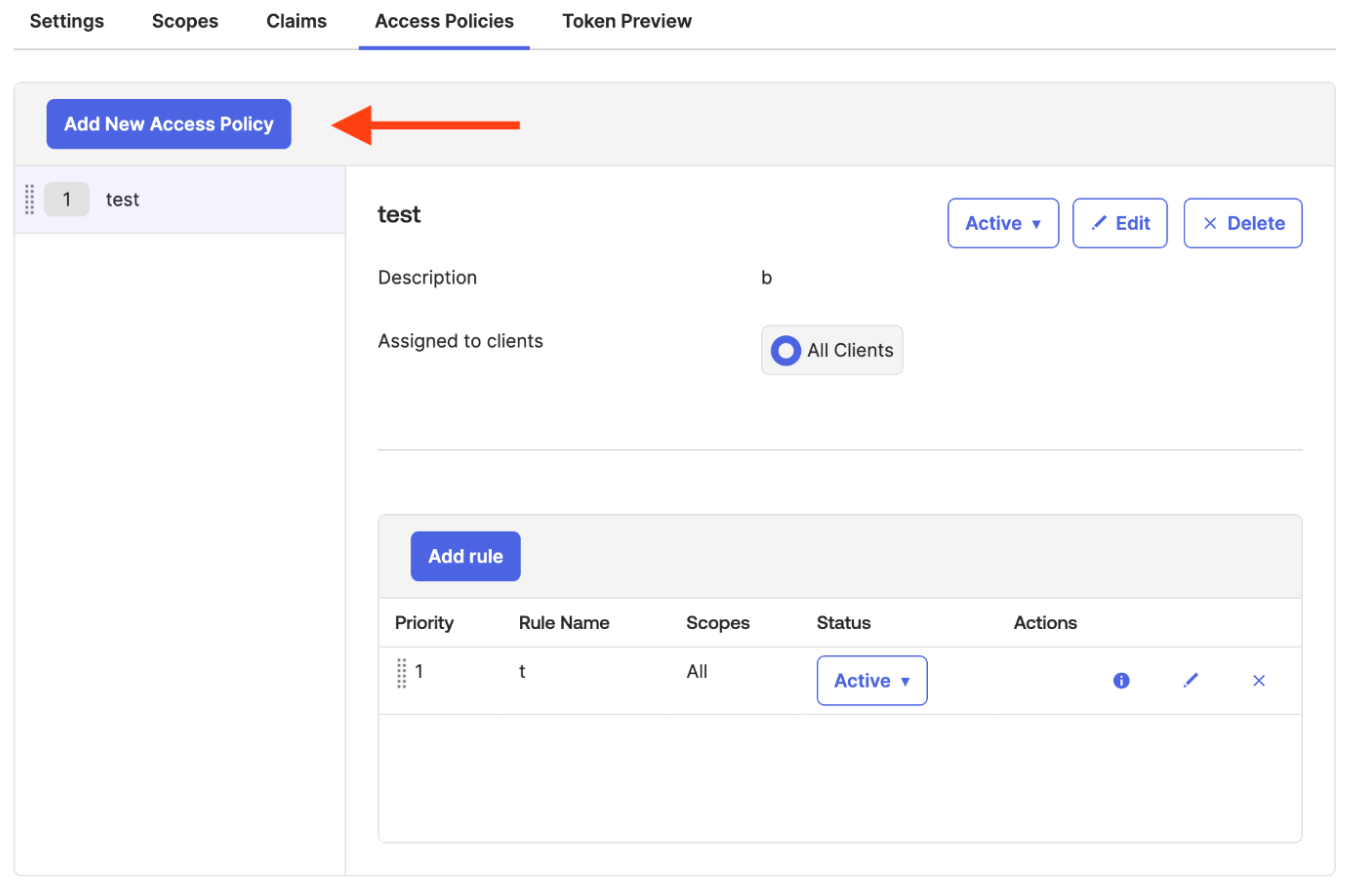The width and height of the screenshot is (1348, 890).
Task: Select the Access Policies tab
Action: 444,21
